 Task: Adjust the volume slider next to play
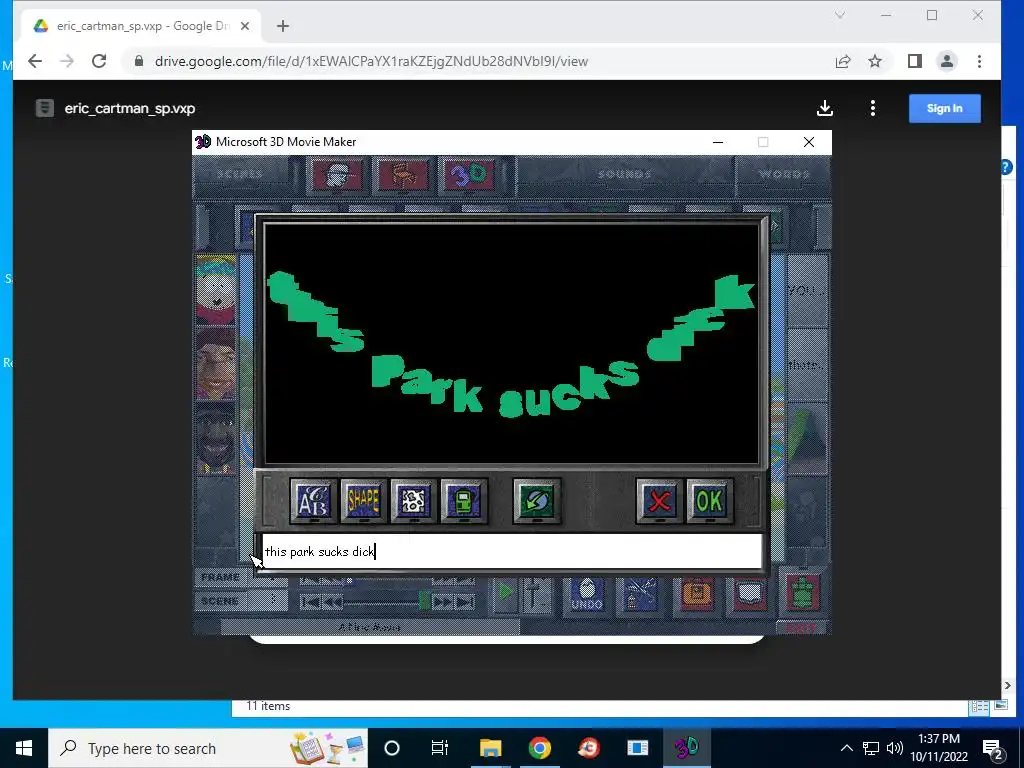[x=534, y=594]
